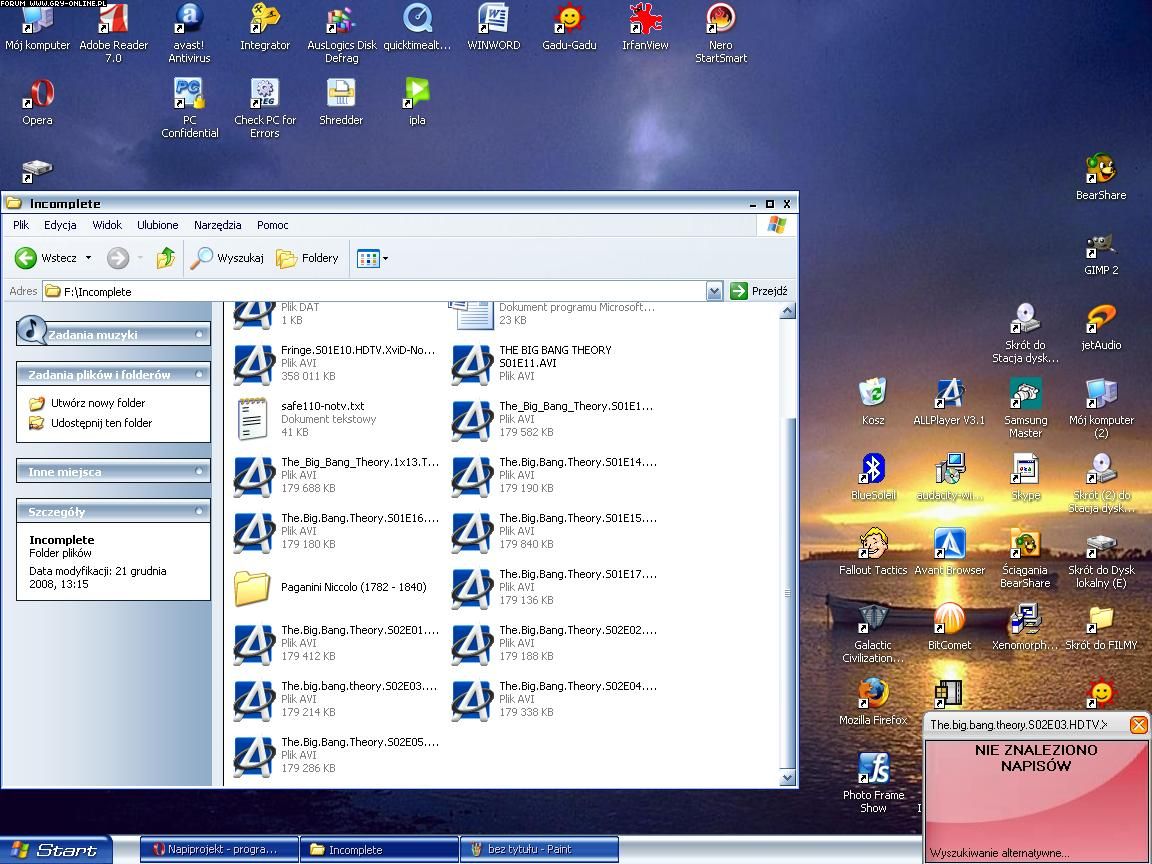Expand the Zadania muzyki panel
Viewport: 1152px width, 864px height.
pos(199,334)
